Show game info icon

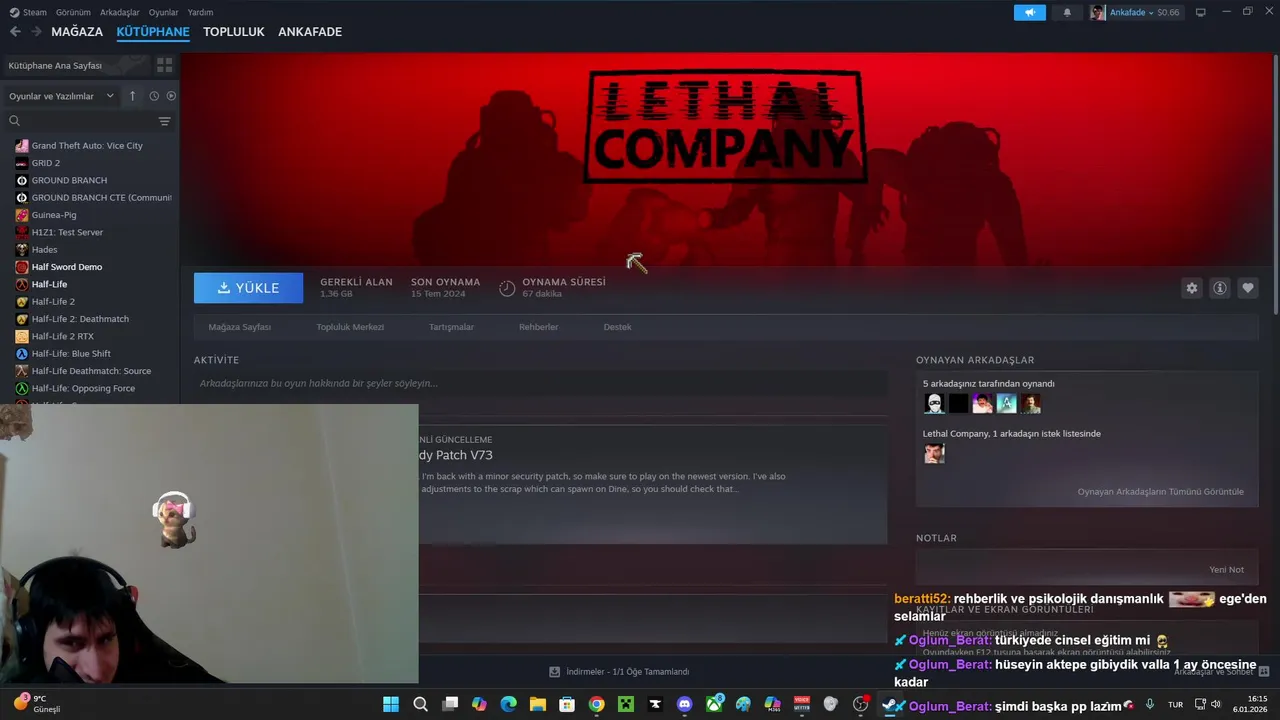tap(1220, 288)
